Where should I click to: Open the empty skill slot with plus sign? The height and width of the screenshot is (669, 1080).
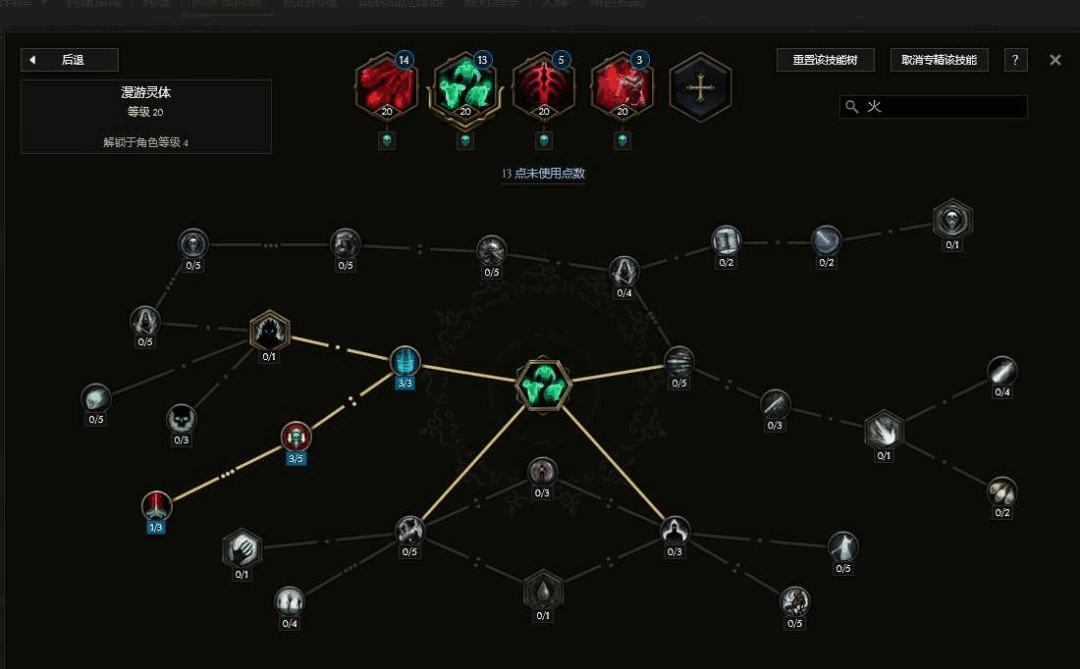pos(700,88)
